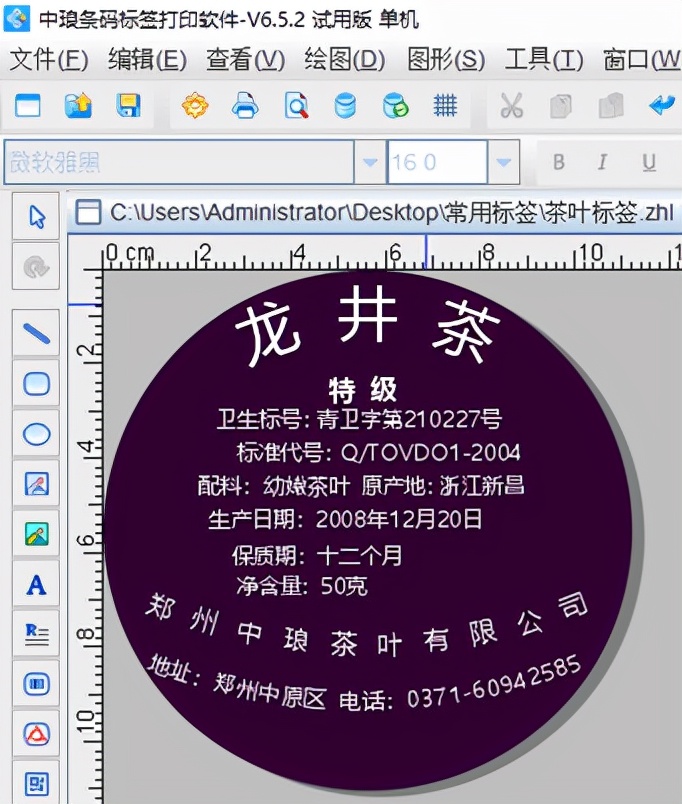Screen dimensions: 682x804
Task: Open database settings cylinder icon
Action: pos(345,106)
